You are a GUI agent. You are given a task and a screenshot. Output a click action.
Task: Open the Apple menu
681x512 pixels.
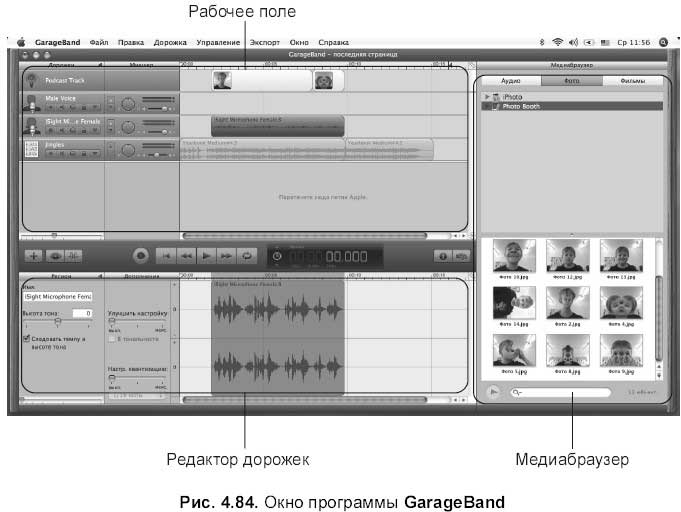tap(21, 42)
